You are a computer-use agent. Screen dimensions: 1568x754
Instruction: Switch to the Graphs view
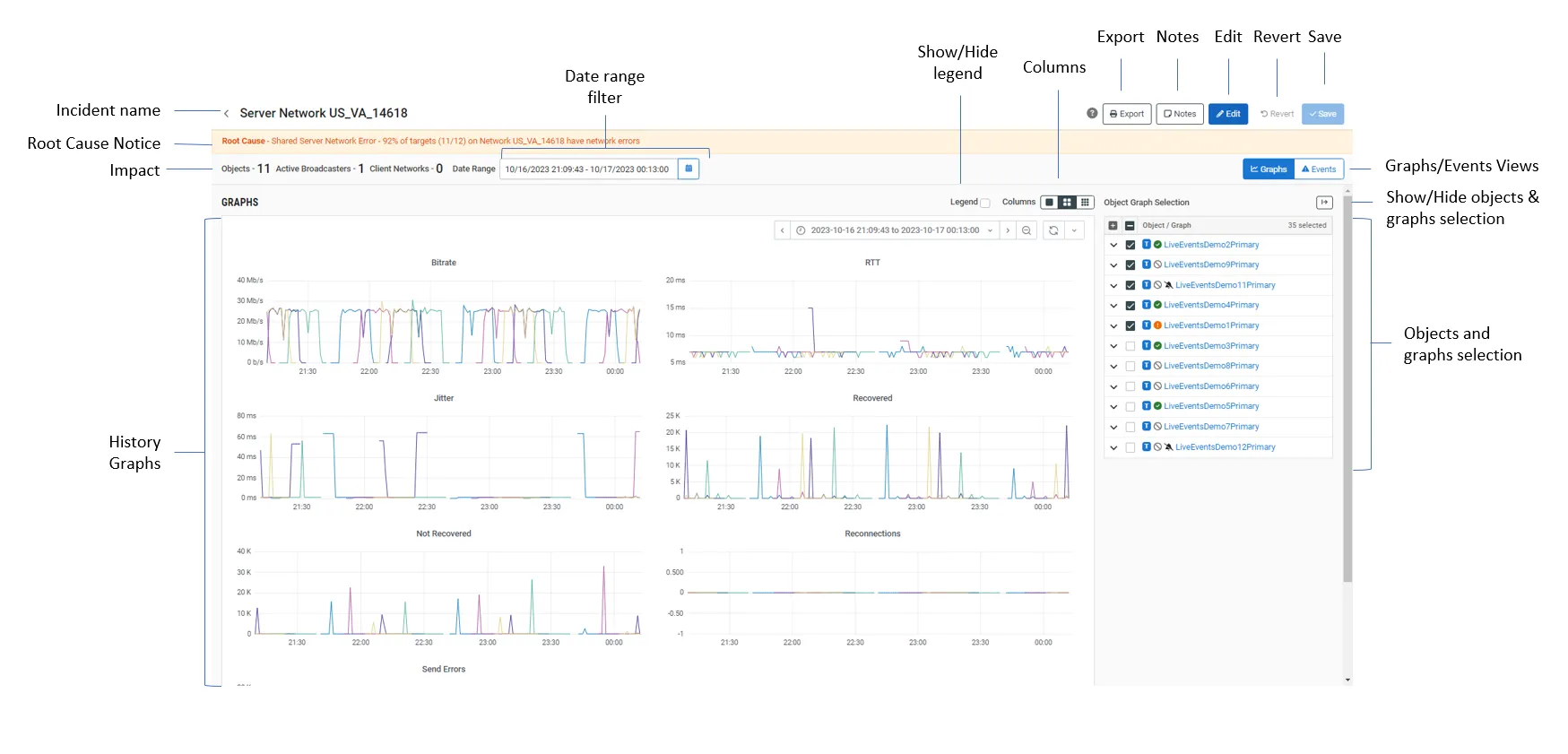coord(1269,169)
